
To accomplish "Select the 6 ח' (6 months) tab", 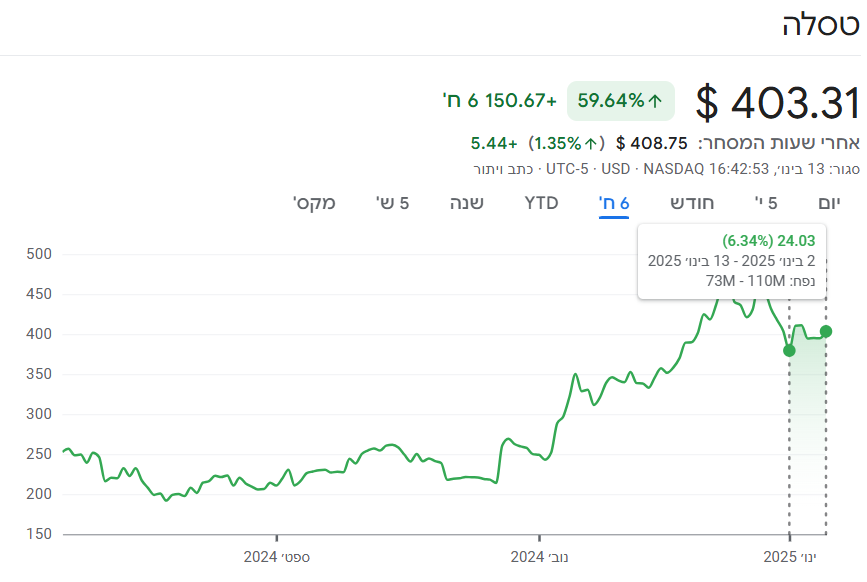I will coord(614,203).
